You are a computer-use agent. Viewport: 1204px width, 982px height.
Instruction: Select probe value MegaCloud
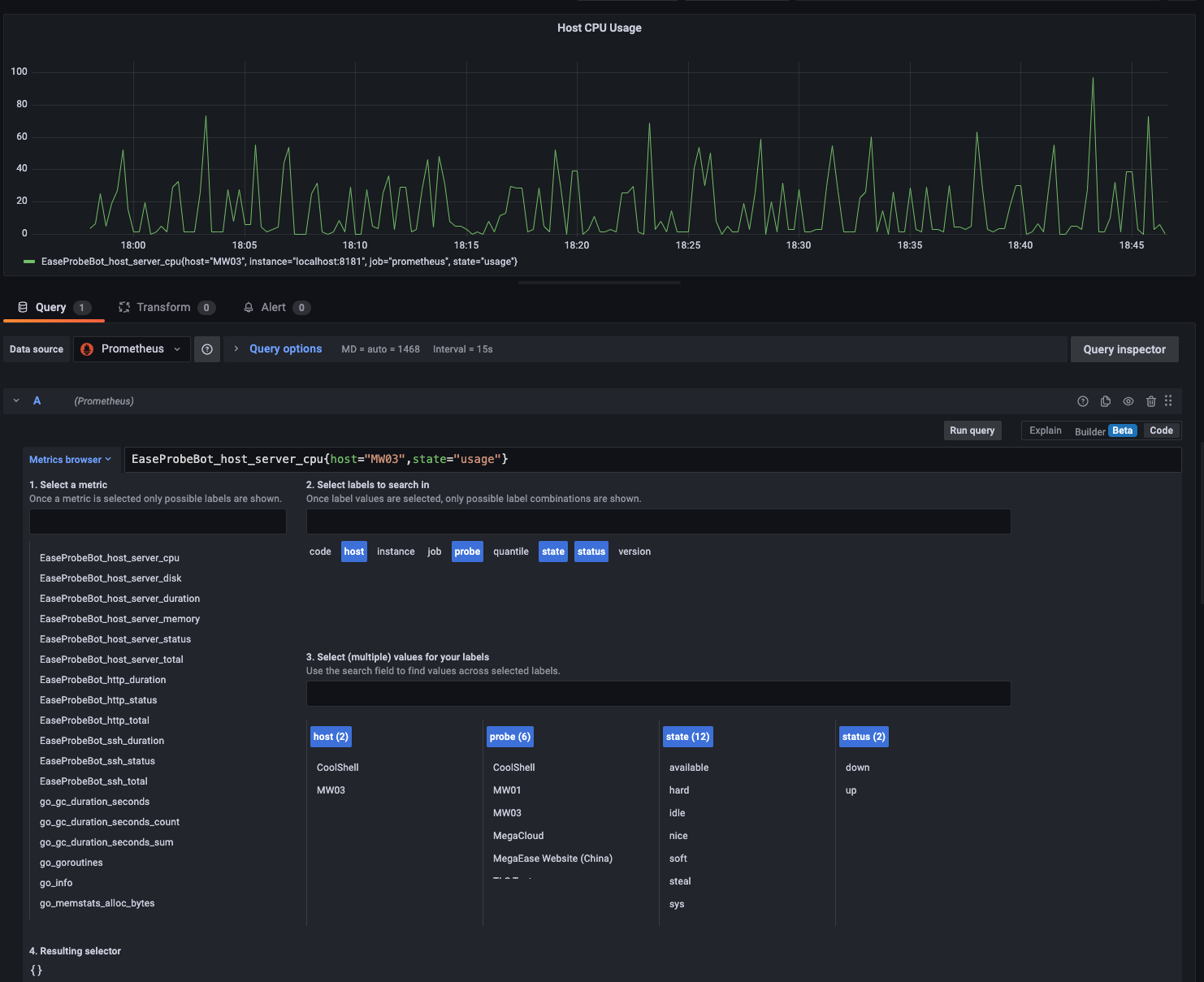click(x=518, y=836)
